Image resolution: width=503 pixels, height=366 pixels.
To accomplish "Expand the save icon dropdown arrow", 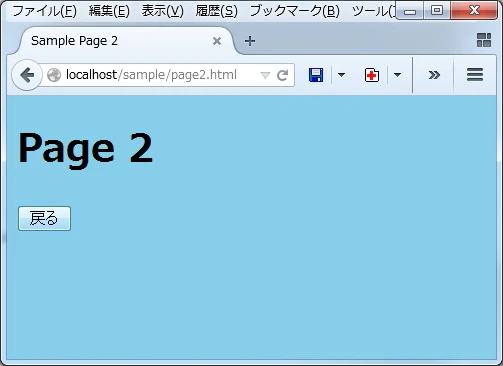I will pos(341,75).
